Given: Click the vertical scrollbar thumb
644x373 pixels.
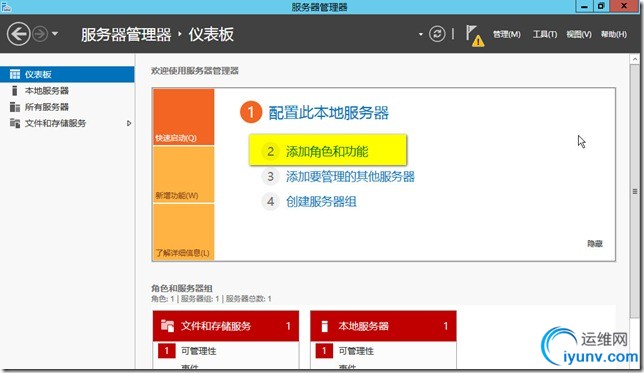Looking at the screenshot, I should click(x=635, y=191).
